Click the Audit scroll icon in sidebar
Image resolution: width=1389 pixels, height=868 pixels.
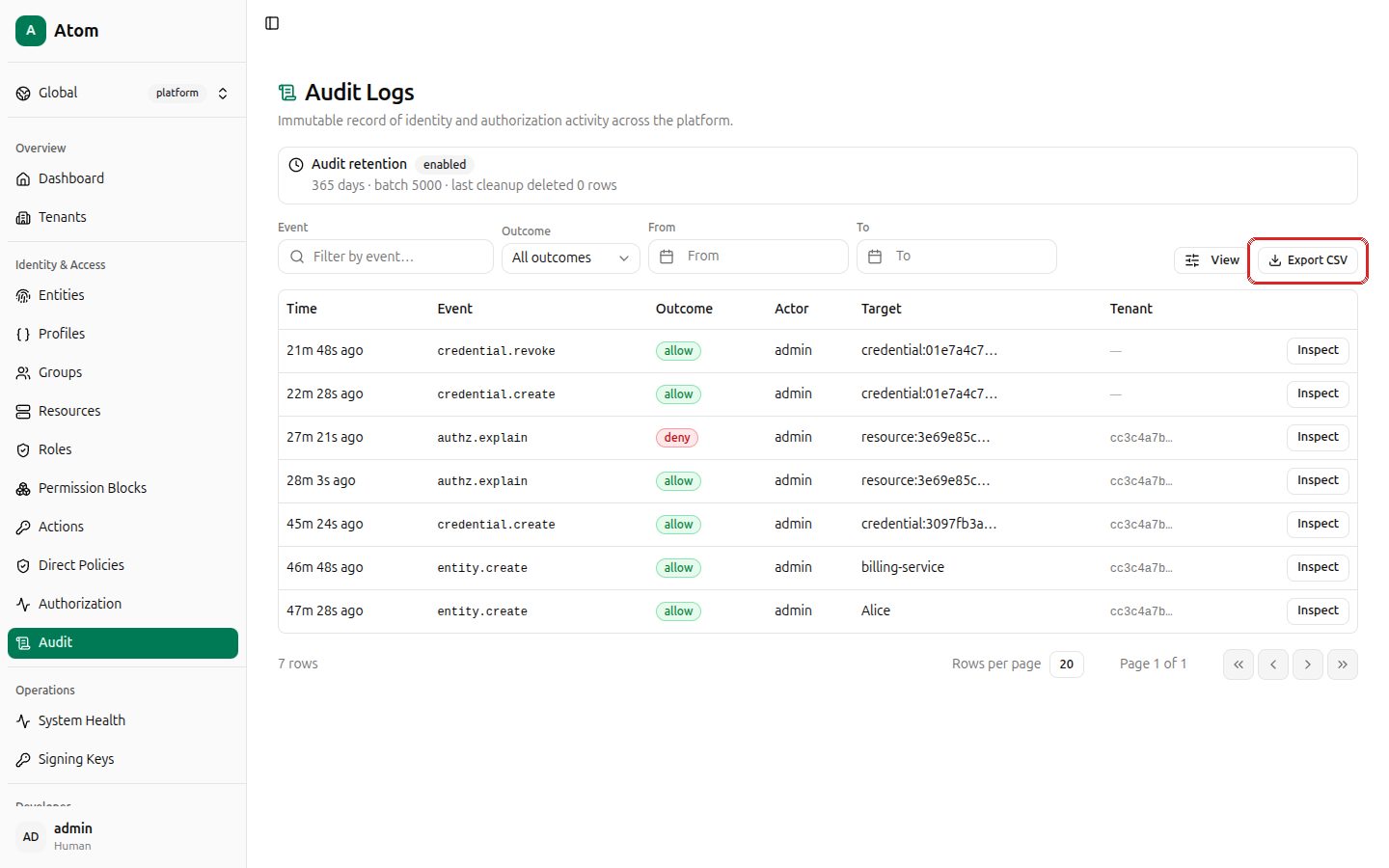pos(23,643)
